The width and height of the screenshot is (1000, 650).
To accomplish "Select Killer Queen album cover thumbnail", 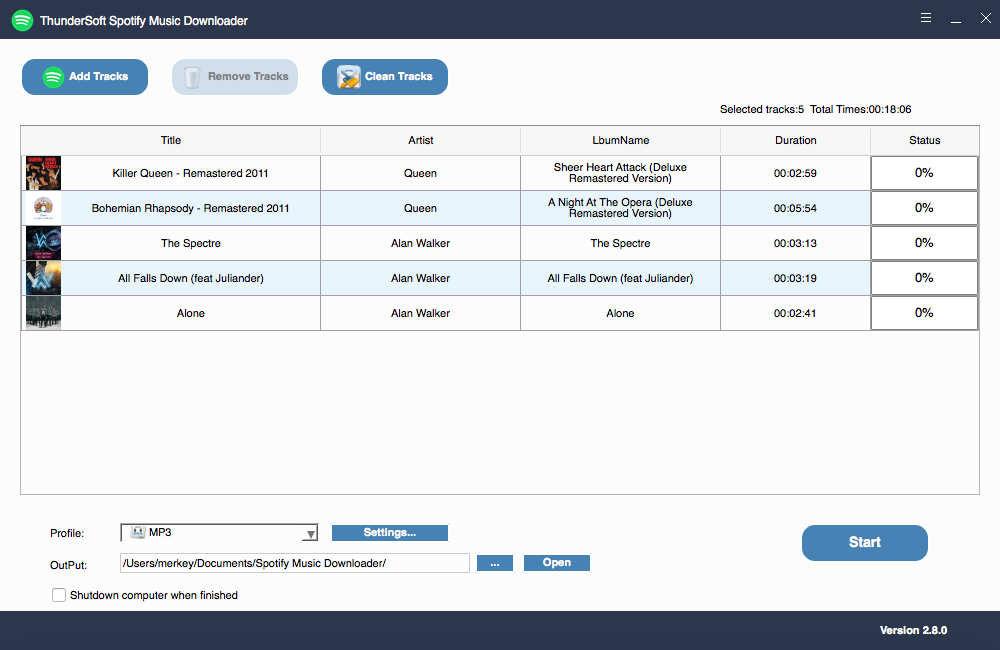I will click(x=43, y=173).
